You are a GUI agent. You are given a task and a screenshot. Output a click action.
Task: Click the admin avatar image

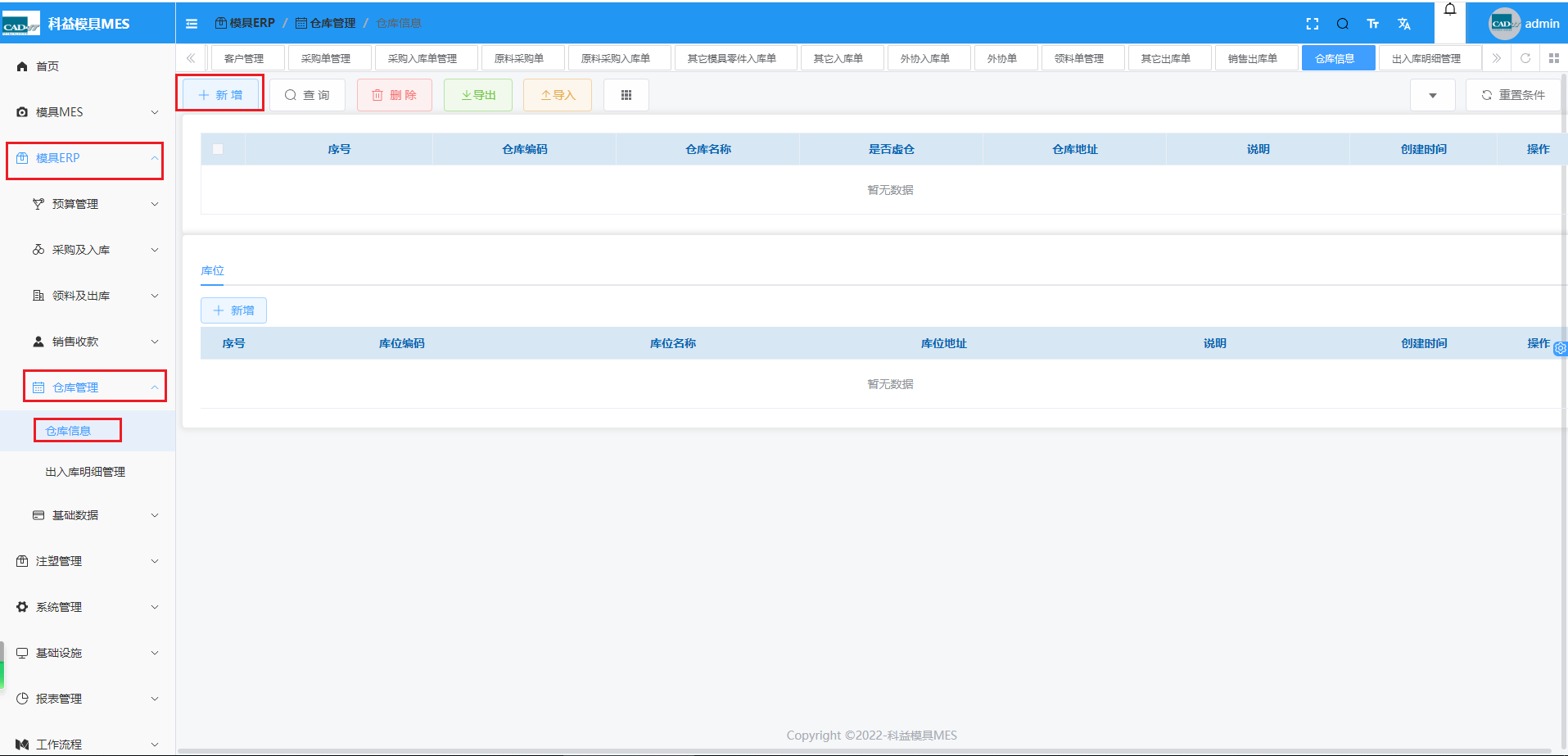[x=1504, y=24]
